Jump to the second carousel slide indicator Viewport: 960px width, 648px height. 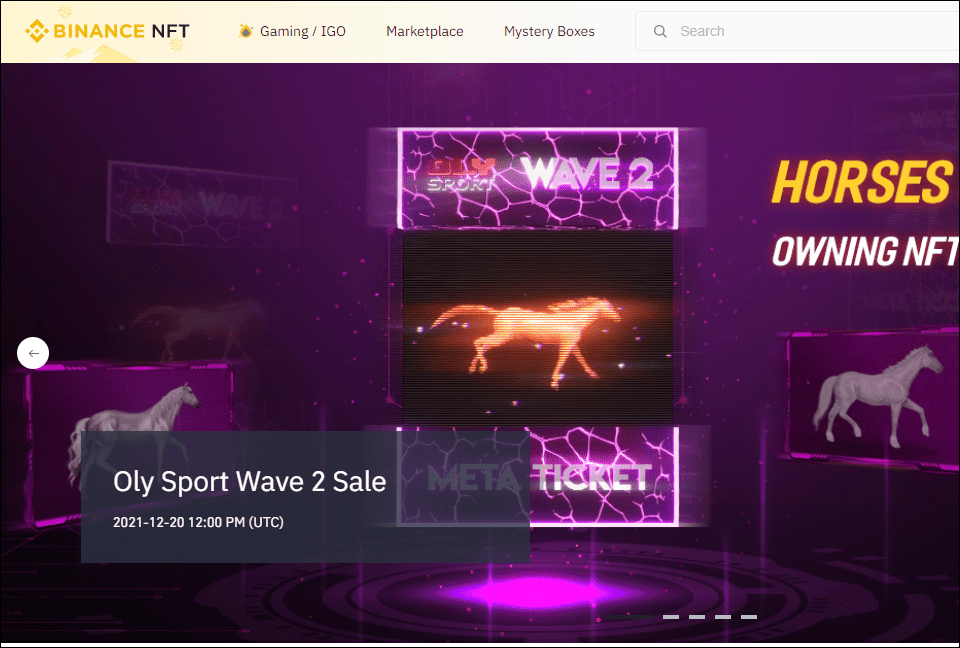pos(671,617)
